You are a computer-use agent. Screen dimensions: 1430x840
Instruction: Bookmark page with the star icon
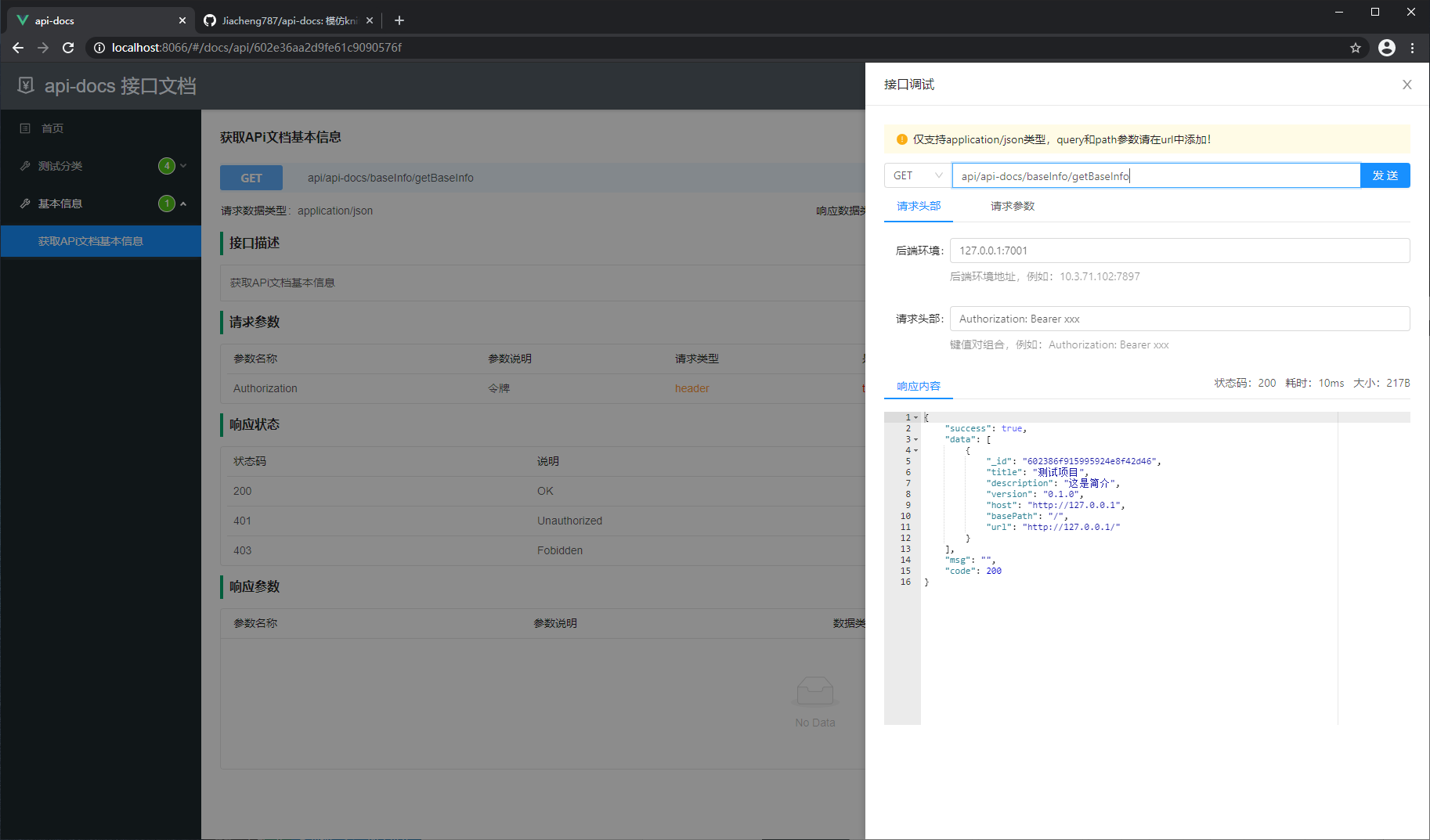pos(1356,48)
